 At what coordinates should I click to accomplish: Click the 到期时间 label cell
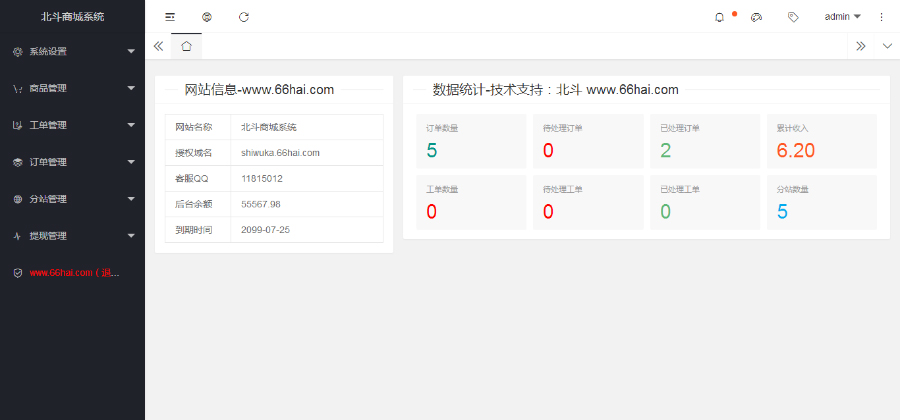pos(198,230)
